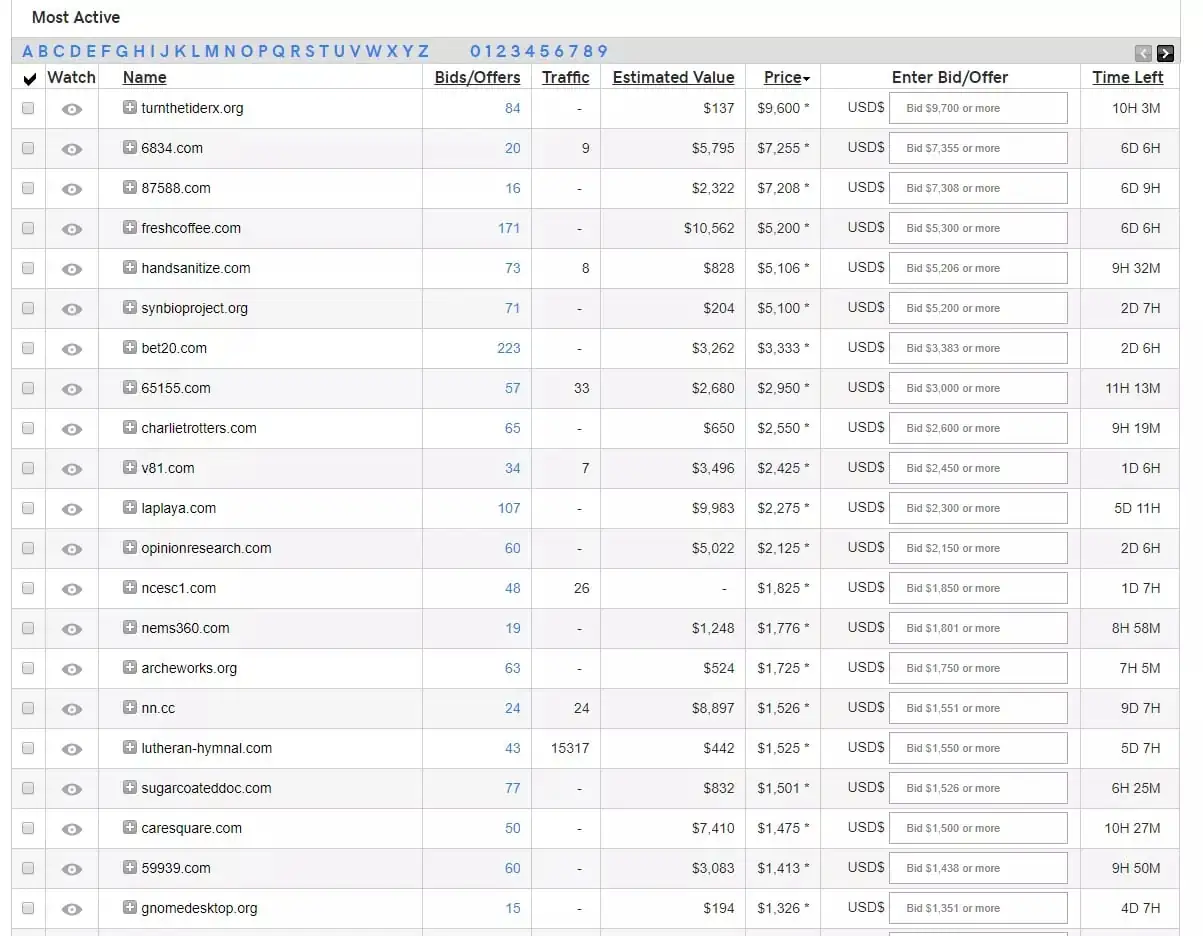The height and width of the screenshot is (936, 1203).
Task: Tick the checkbox for 6834.com
Action: click(x=28, y=148)
